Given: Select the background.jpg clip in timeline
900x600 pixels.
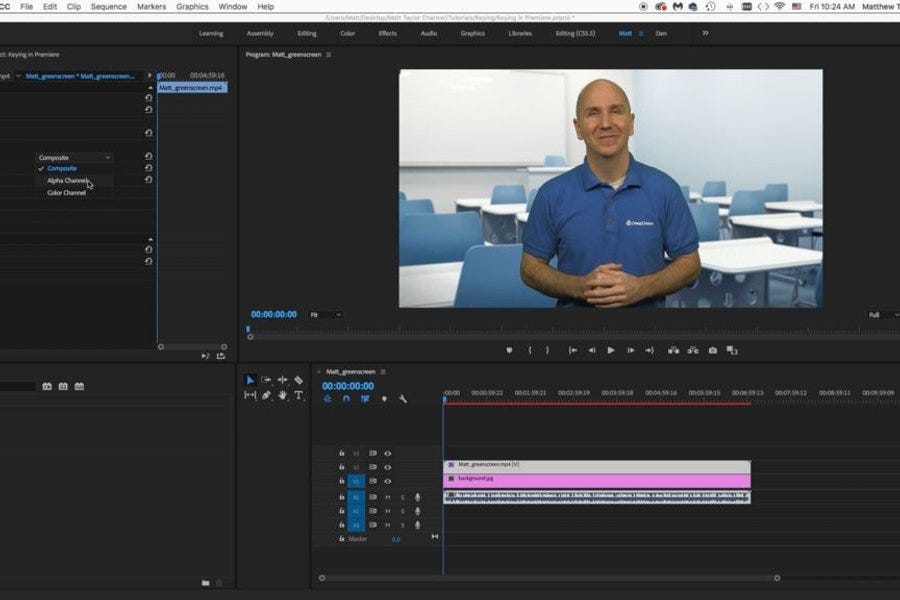Looking at the screenshot, I should 596,480.
